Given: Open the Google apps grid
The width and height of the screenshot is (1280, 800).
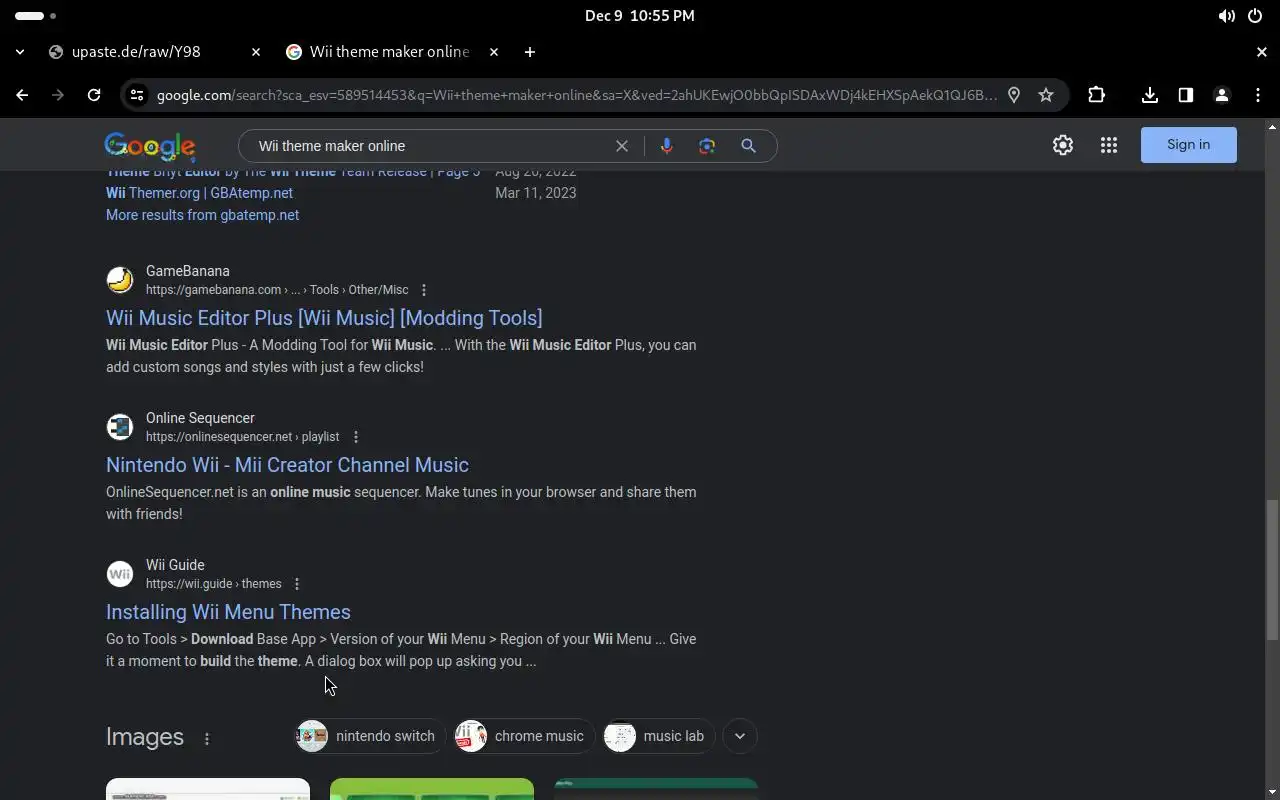Looking at the screenshot, I should 1109,145.
